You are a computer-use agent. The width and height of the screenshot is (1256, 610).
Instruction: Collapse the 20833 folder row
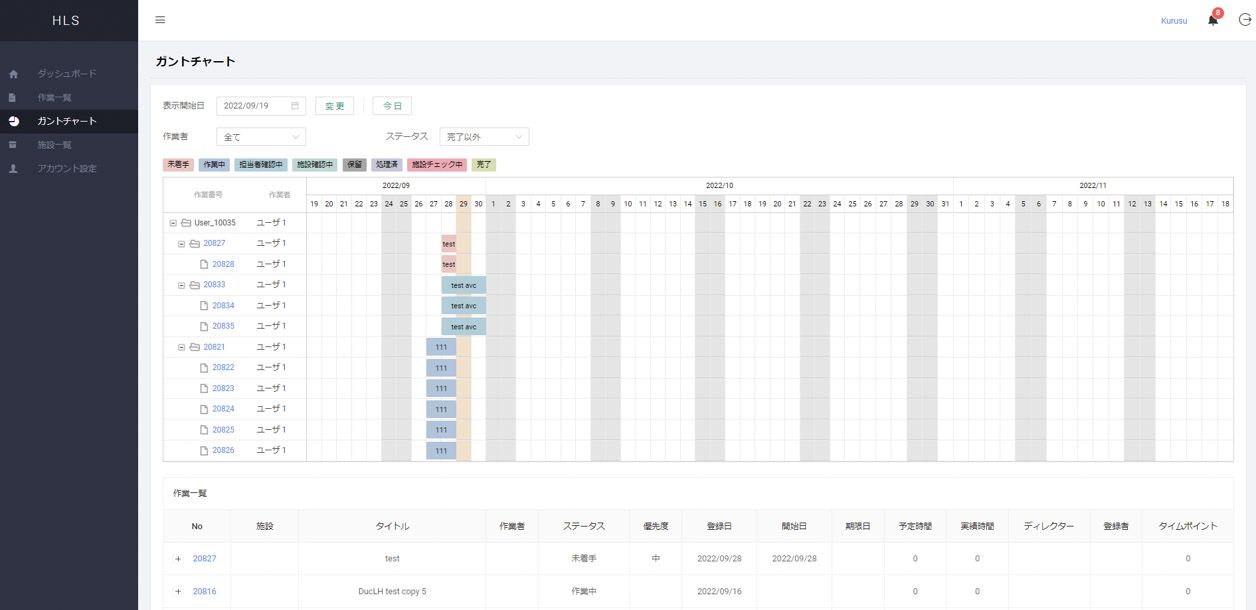pyautogui.click(x=182, y=285)
